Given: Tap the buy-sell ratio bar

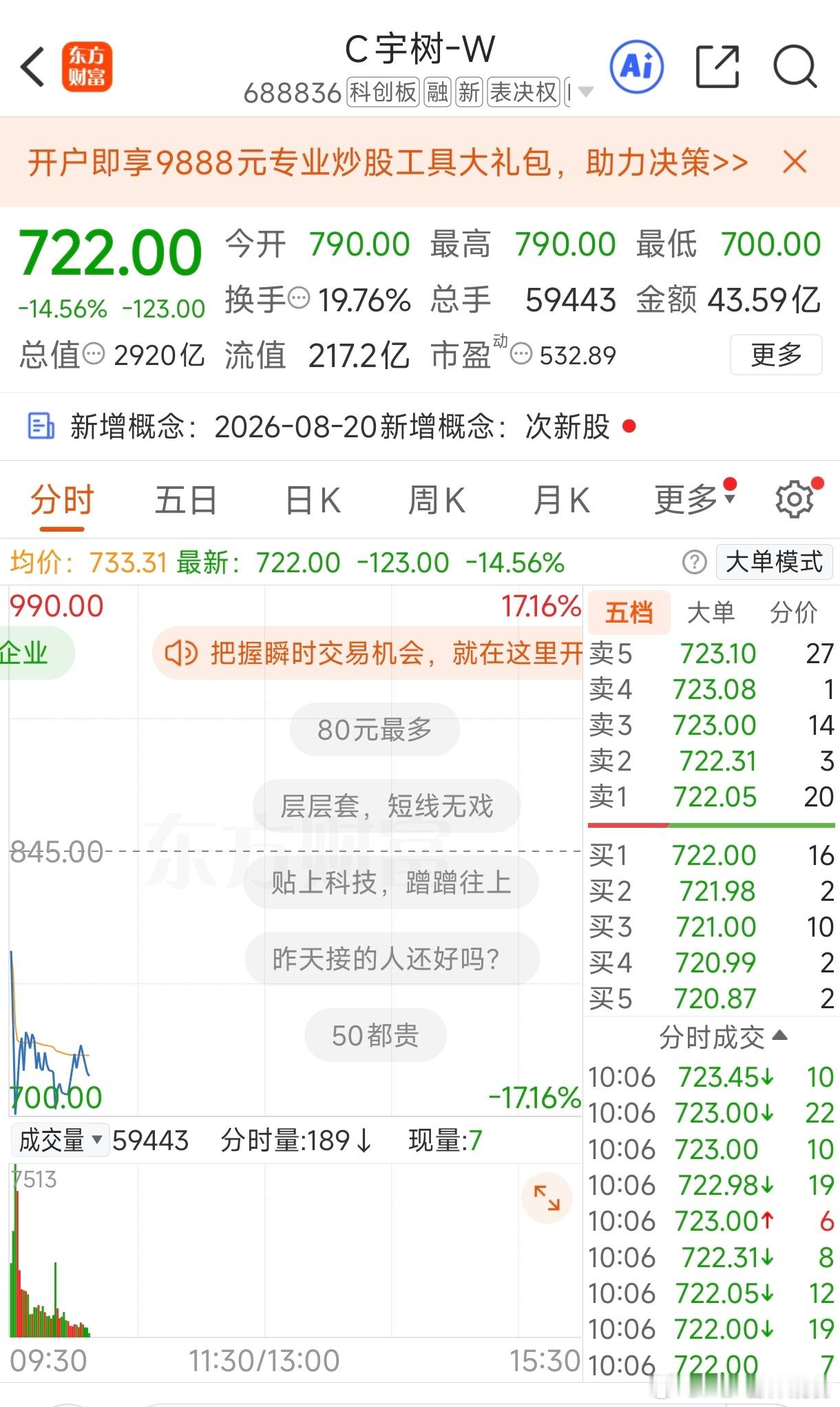Looking at the screenshot, I should [x=711, y=825].
